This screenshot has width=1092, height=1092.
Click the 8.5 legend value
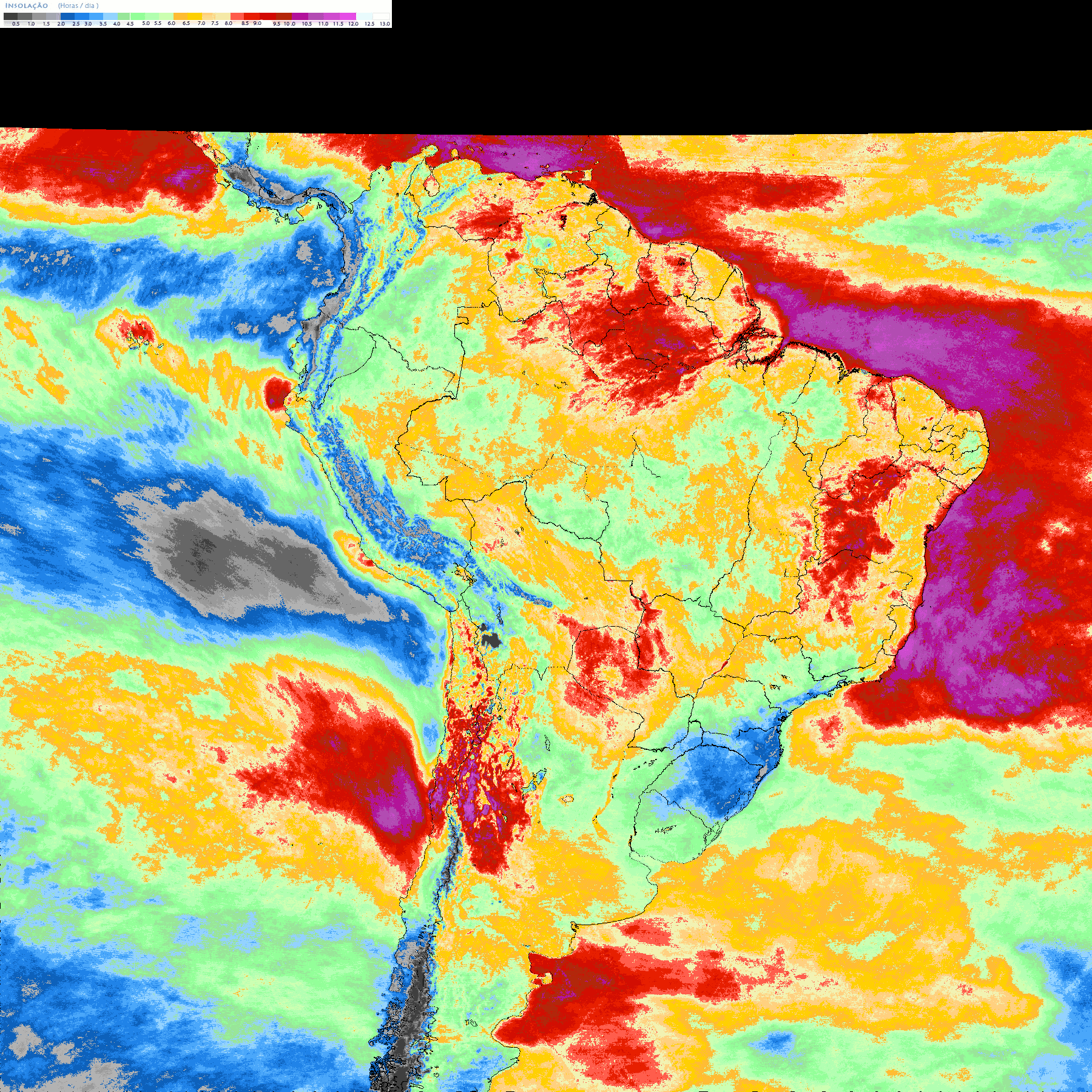click(245, 23)
